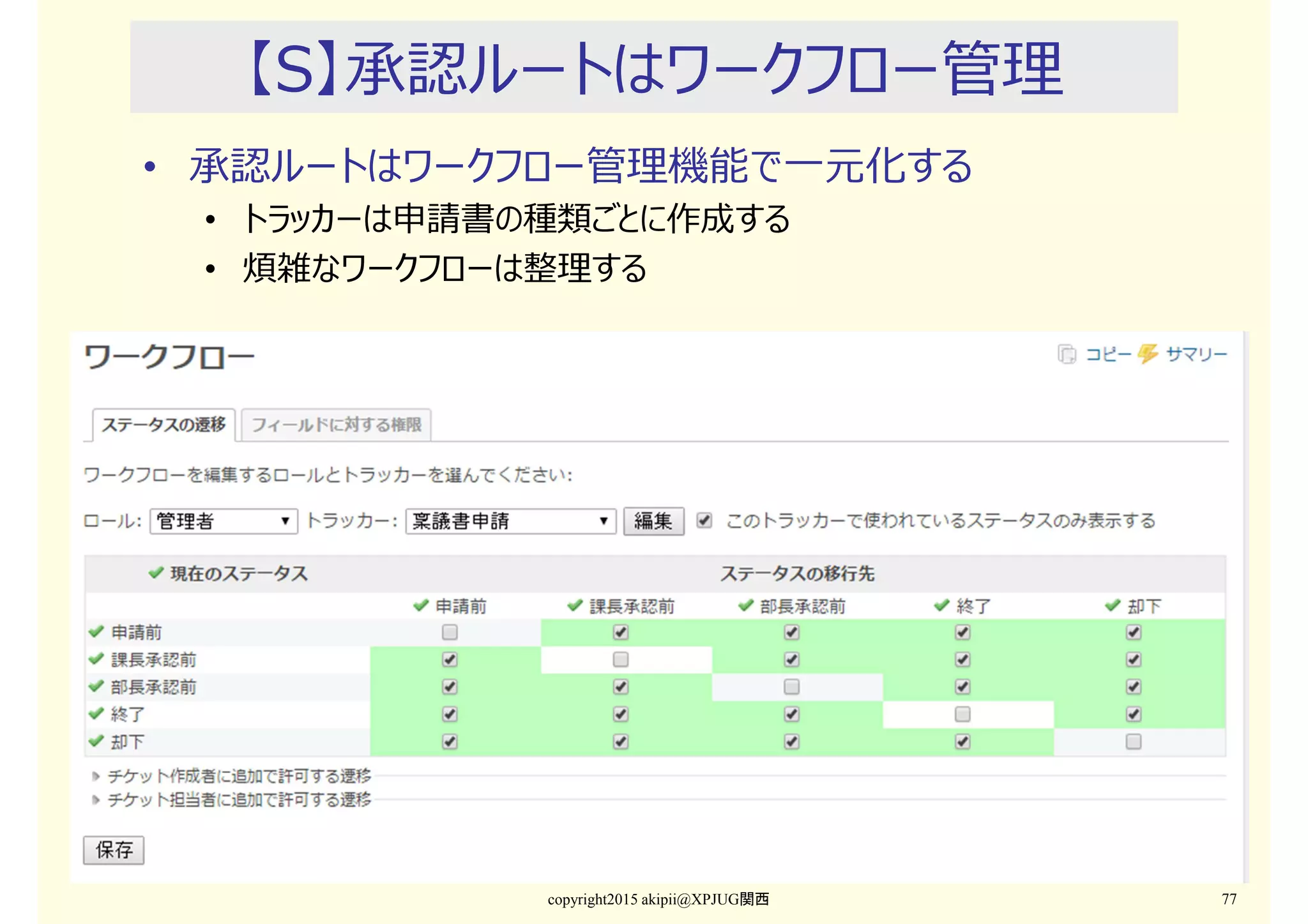Uncheck 終了 row to 部長承認前 transition
This screenshot has width=1308, height=924.
pyautogui.click(x=792, y=714)
